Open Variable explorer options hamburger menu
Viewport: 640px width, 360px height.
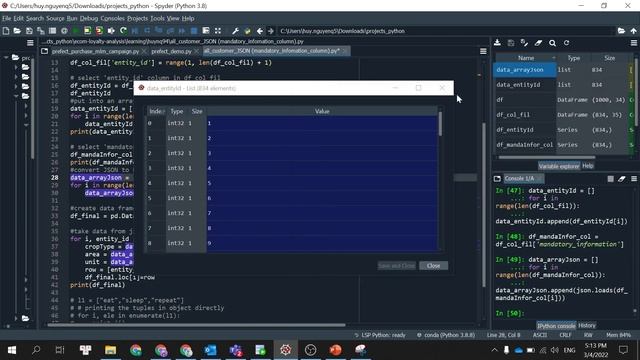pyautogui.click(x=633, y=42)
